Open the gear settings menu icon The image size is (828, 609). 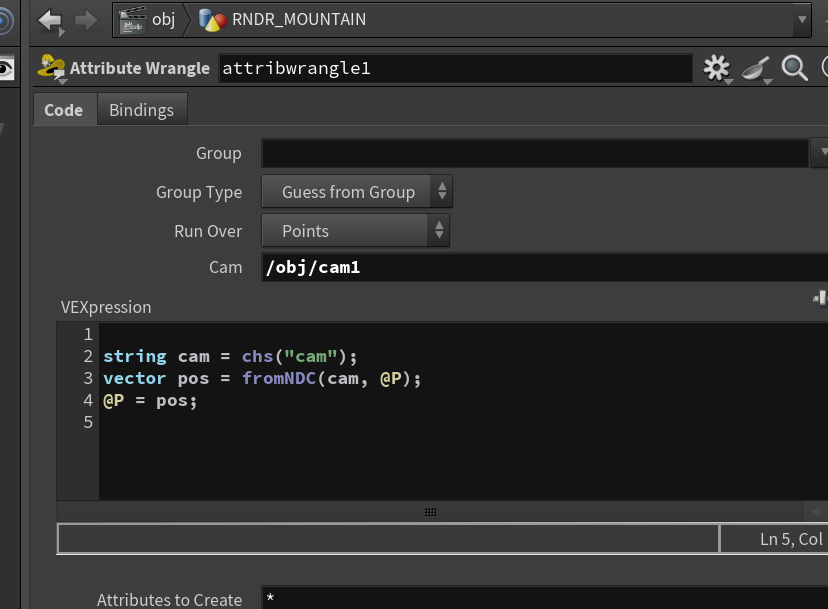[717, 68]
